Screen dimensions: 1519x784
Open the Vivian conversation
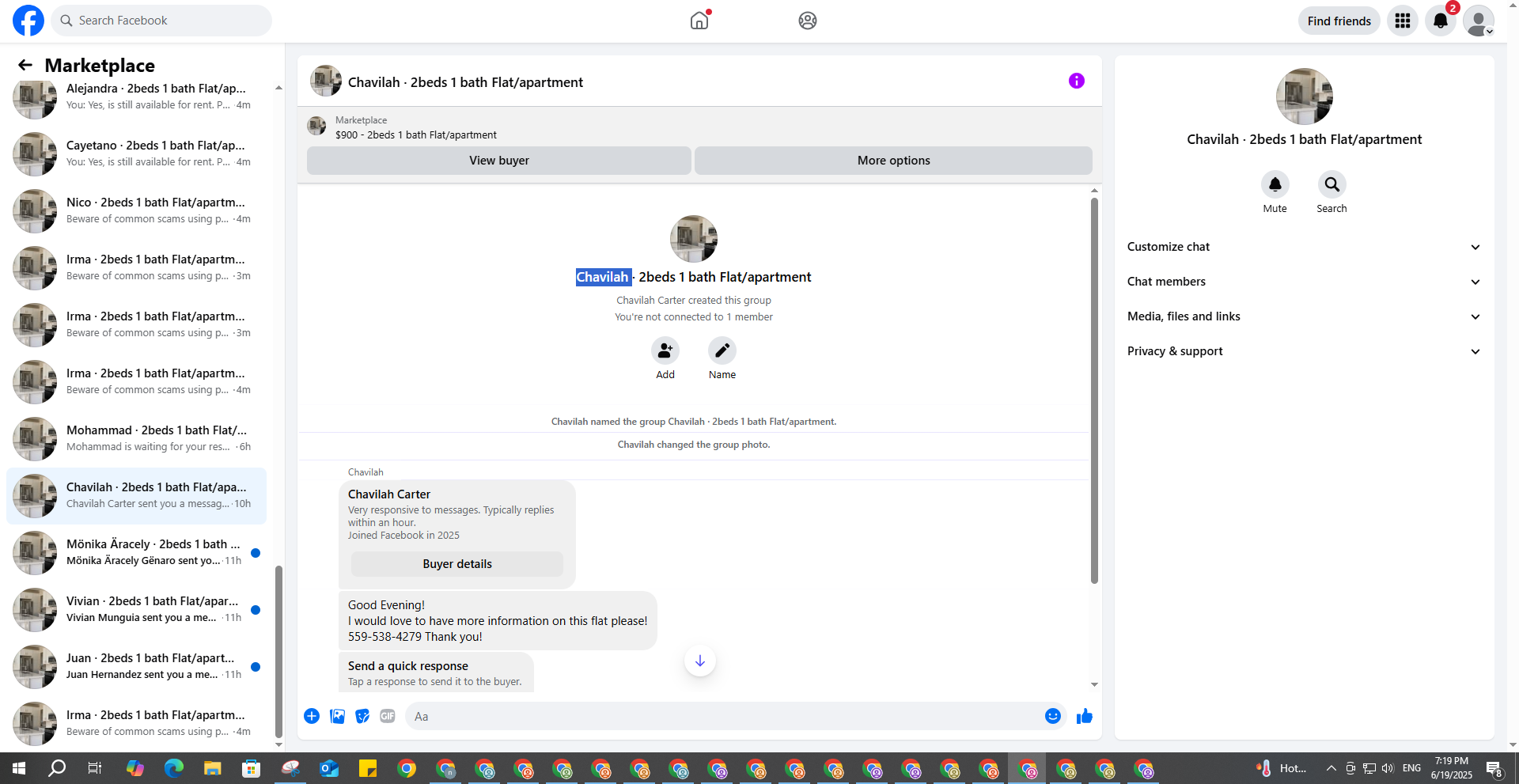point(136,609)
